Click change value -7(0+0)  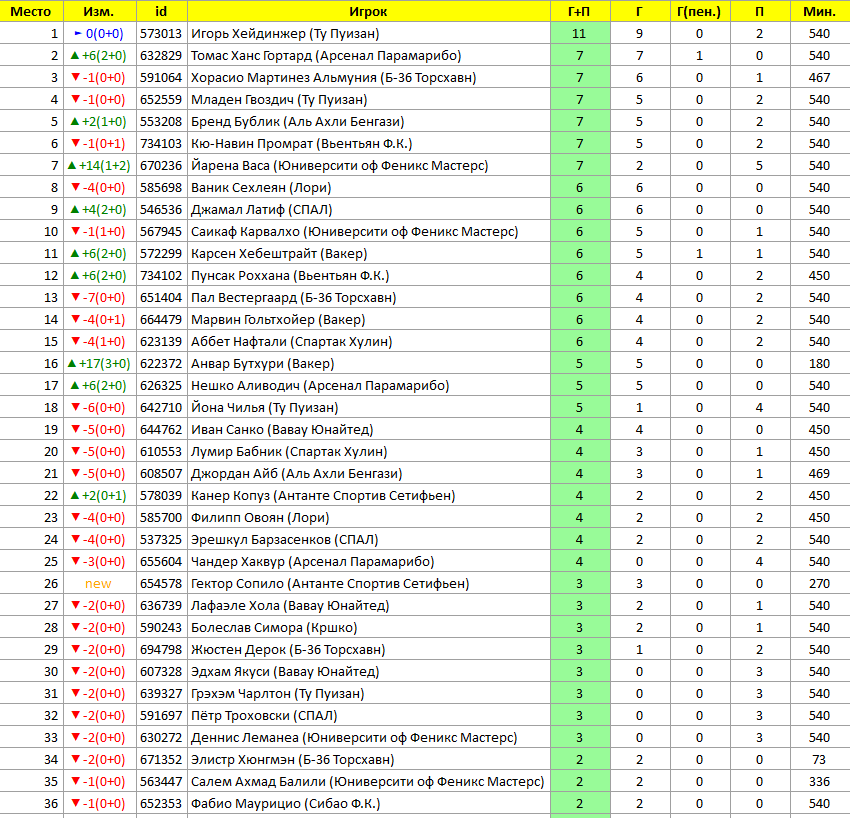point(104,298)
